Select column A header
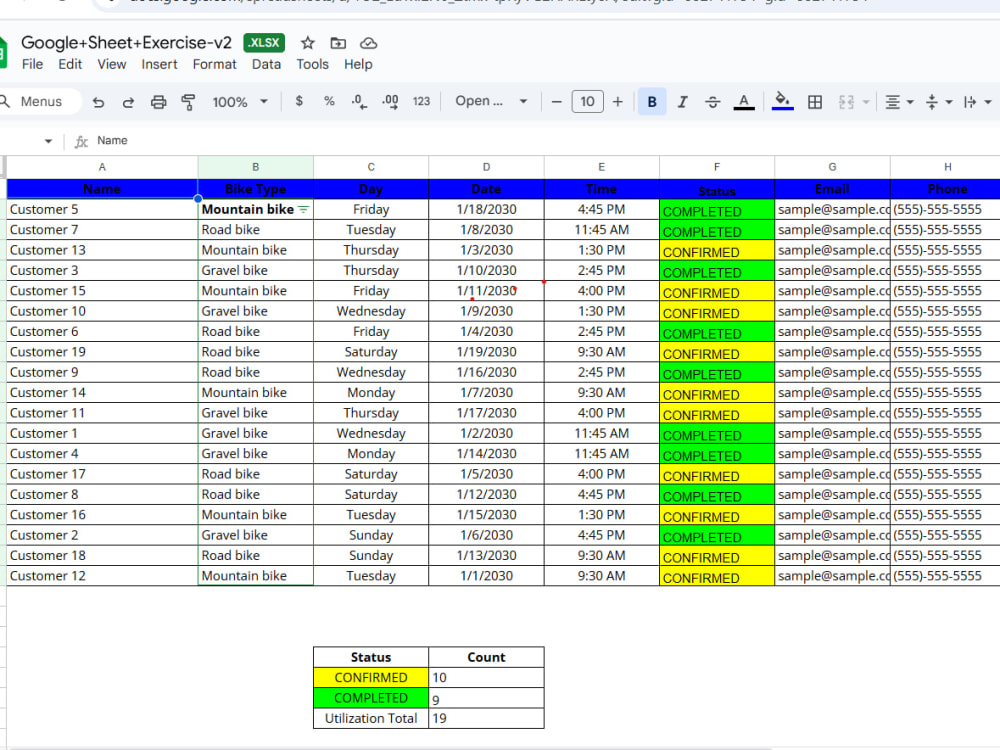 pyautogui.click(x=102, y=167)
